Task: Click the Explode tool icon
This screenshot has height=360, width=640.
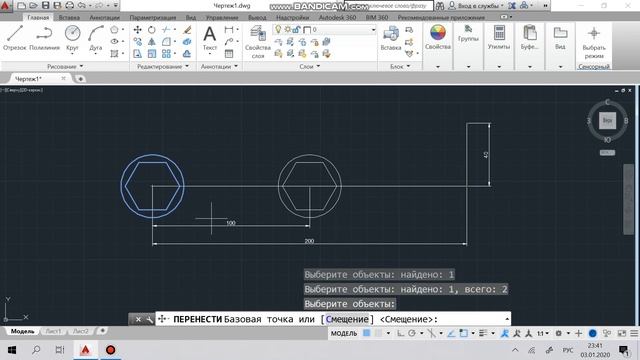Action: point(187,42)
